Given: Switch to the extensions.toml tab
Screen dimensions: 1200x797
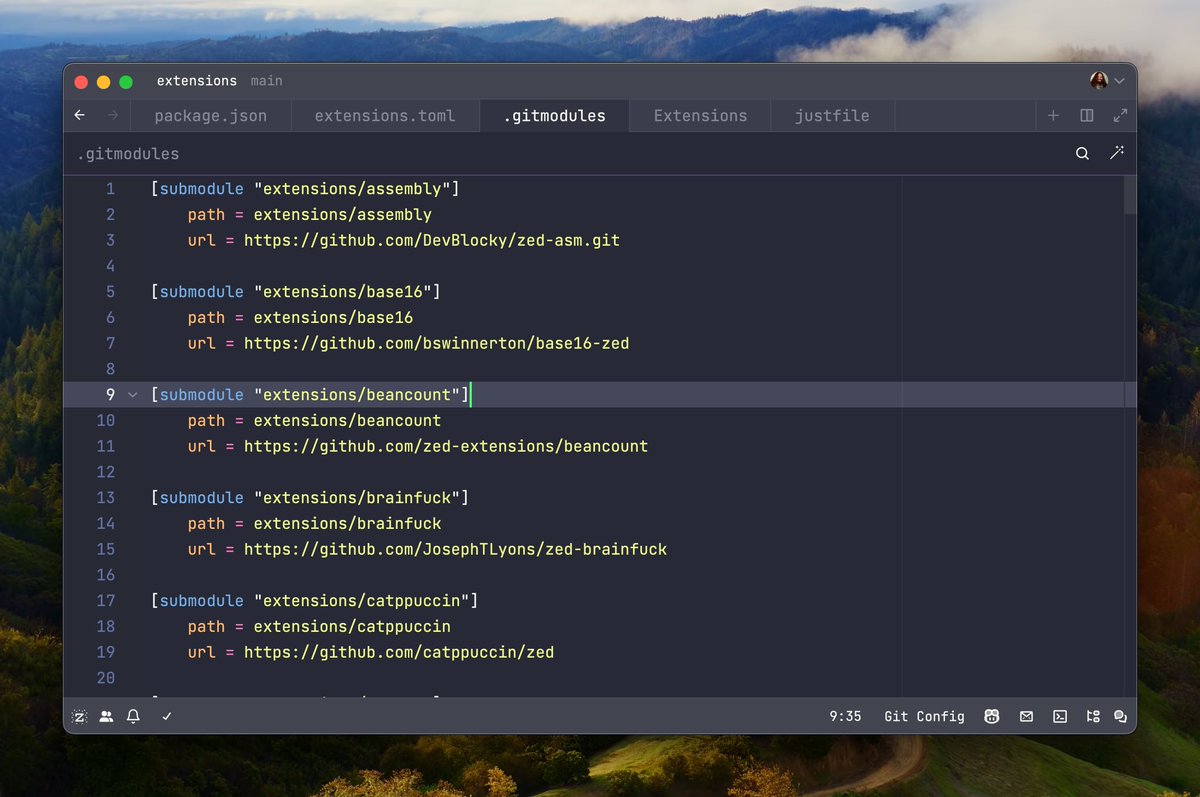Looking at the screenshot, I should click(385, 115).
